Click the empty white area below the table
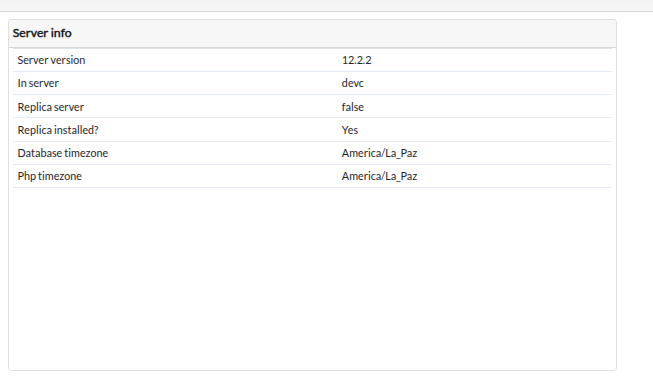 coord(312,278)
